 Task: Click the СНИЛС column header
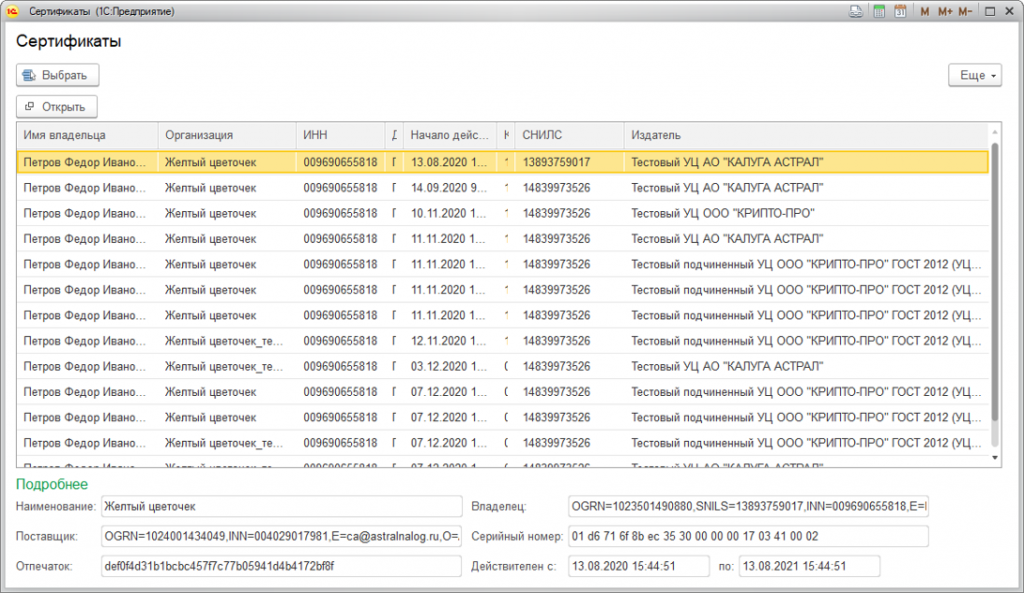[569, 135]
